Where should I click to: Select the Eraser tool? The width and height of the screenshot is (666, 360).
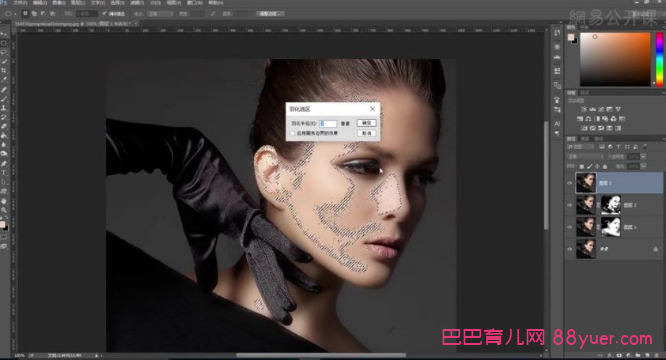(x=4, y=126)
